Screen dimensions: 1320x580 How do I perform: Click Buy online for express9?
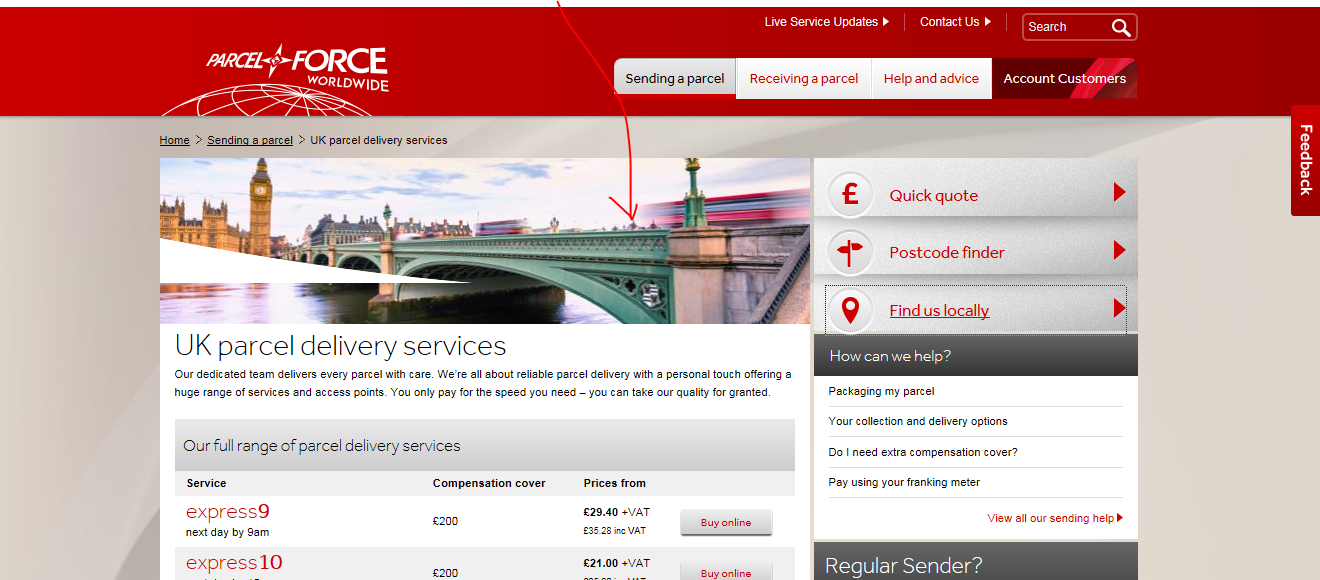click(726, 522)
